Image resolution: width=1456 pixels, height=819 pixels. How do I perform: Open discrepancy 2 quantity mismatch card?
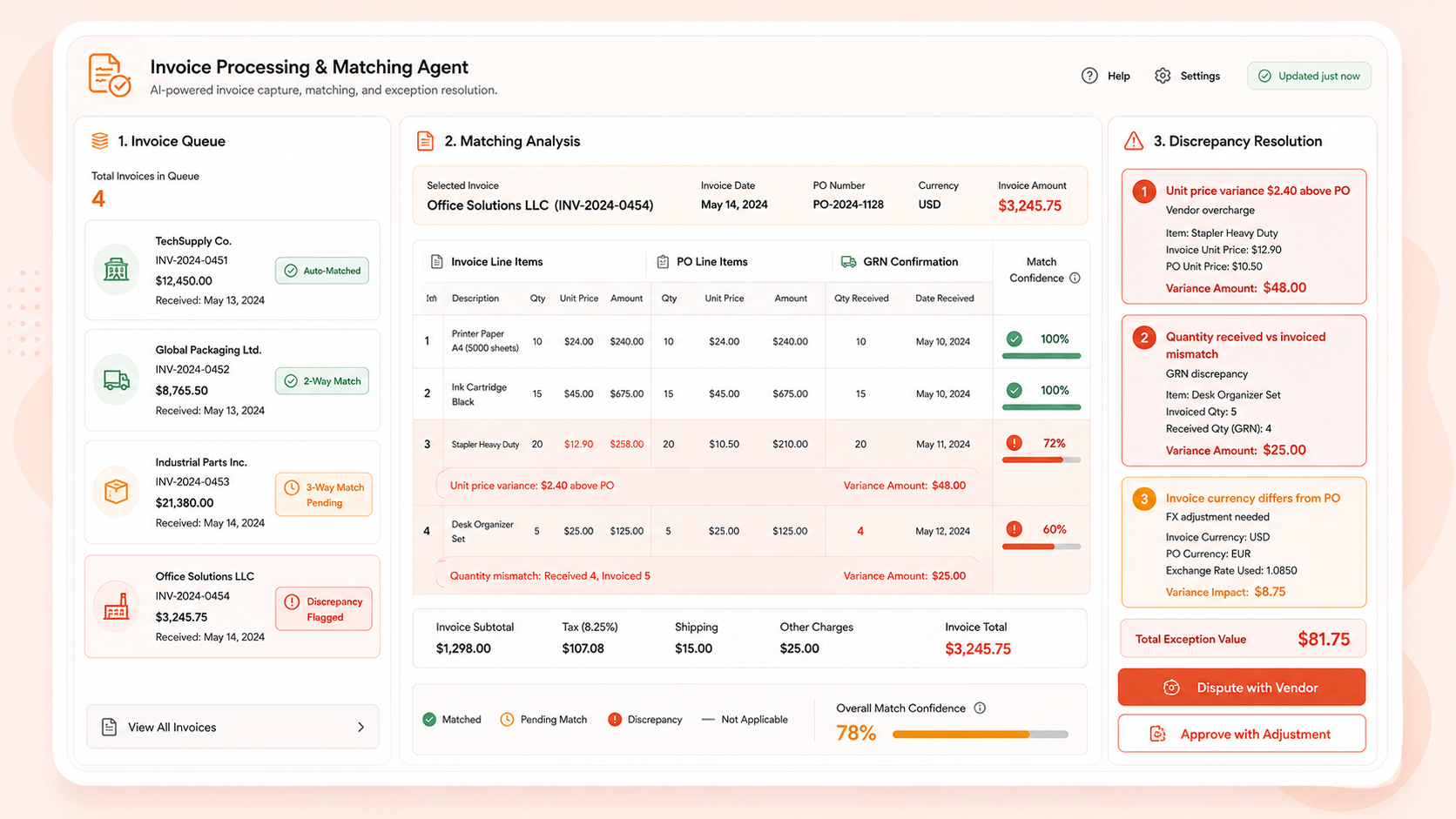(1244, 391)
